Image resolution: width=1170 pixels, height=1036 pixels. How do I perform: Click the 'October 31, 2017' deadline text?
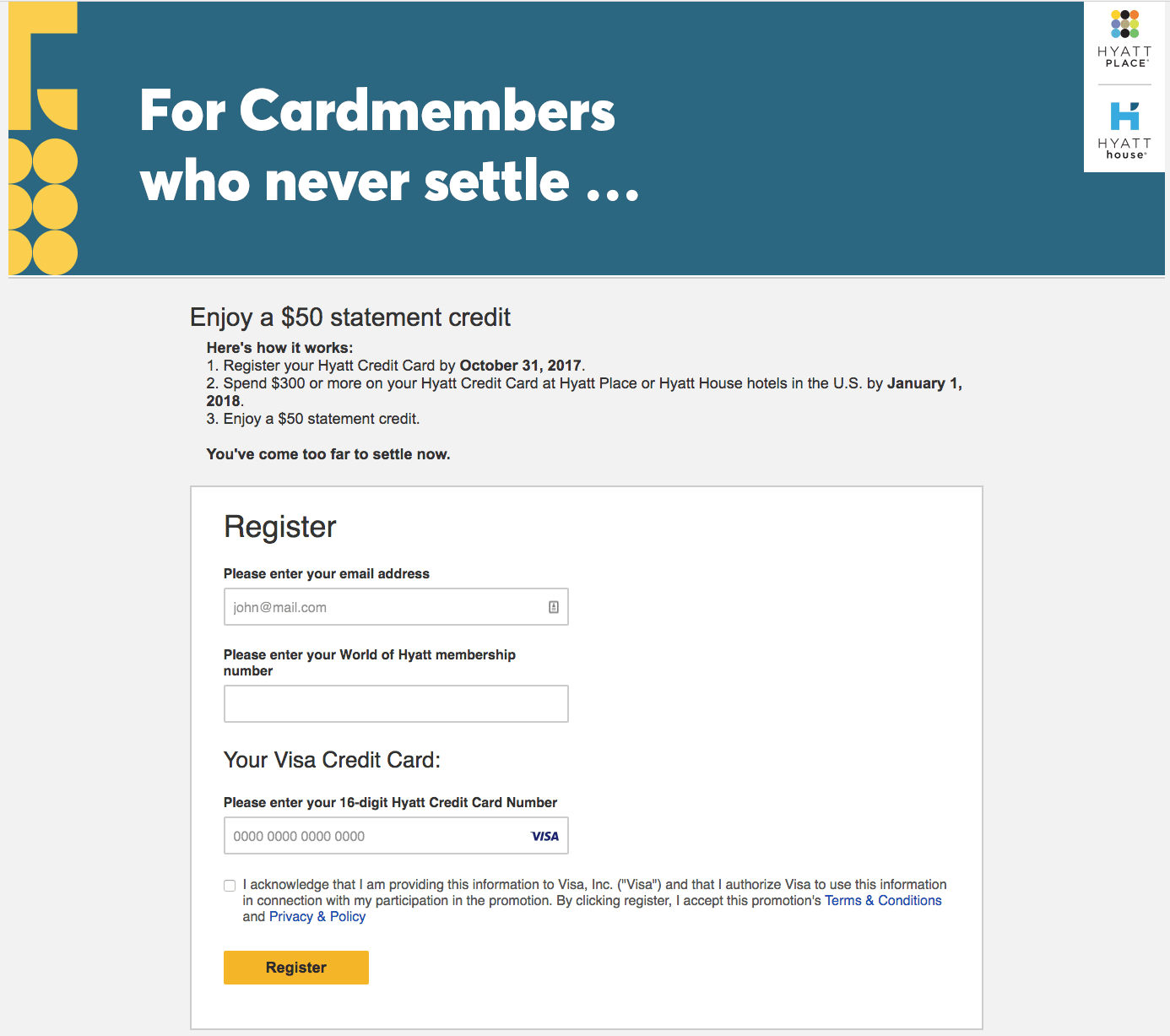(x=520, y=366)
